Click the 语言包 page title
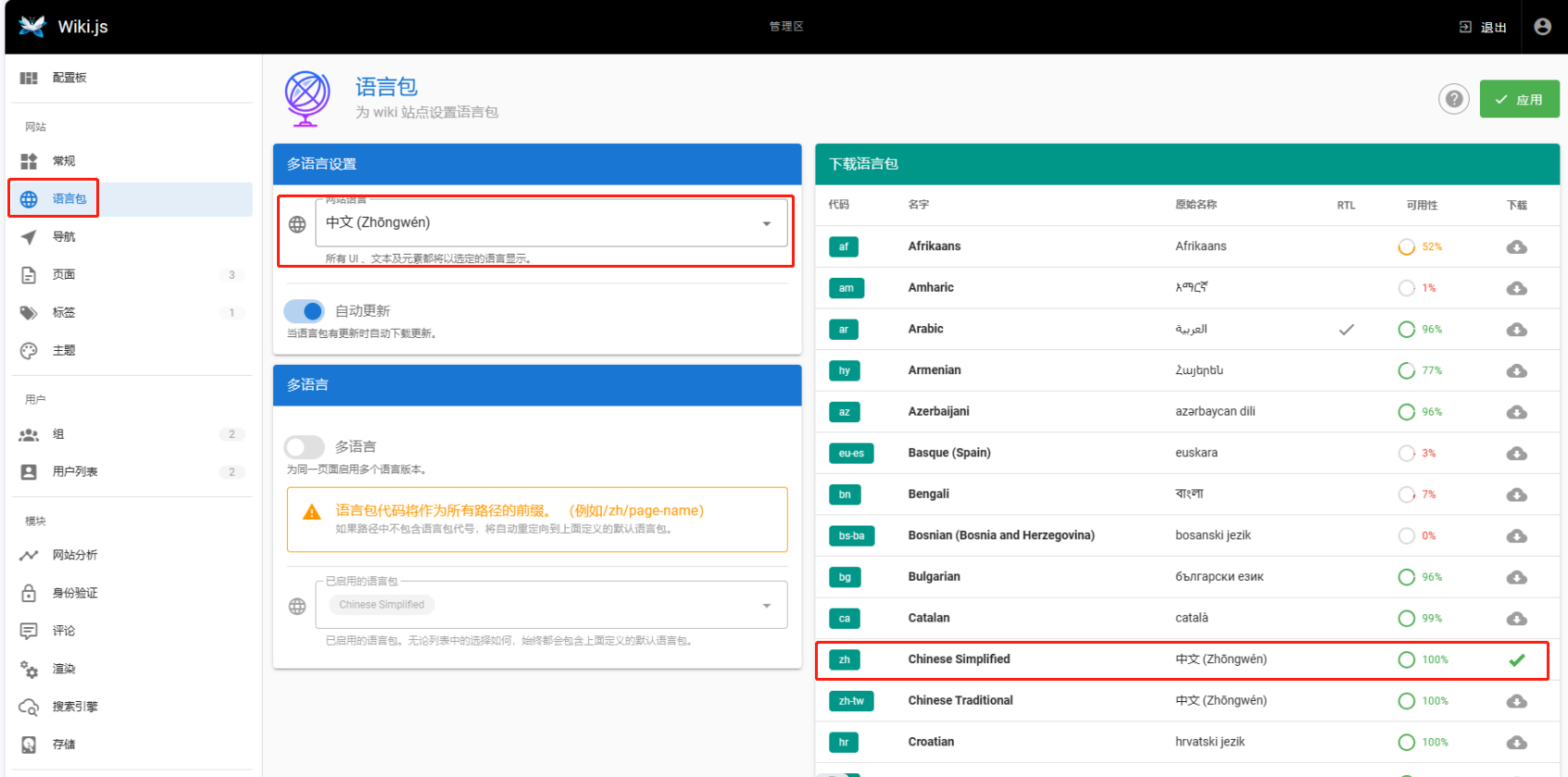This screenshot has height=777, width=1568. click(x=387, y=87)
